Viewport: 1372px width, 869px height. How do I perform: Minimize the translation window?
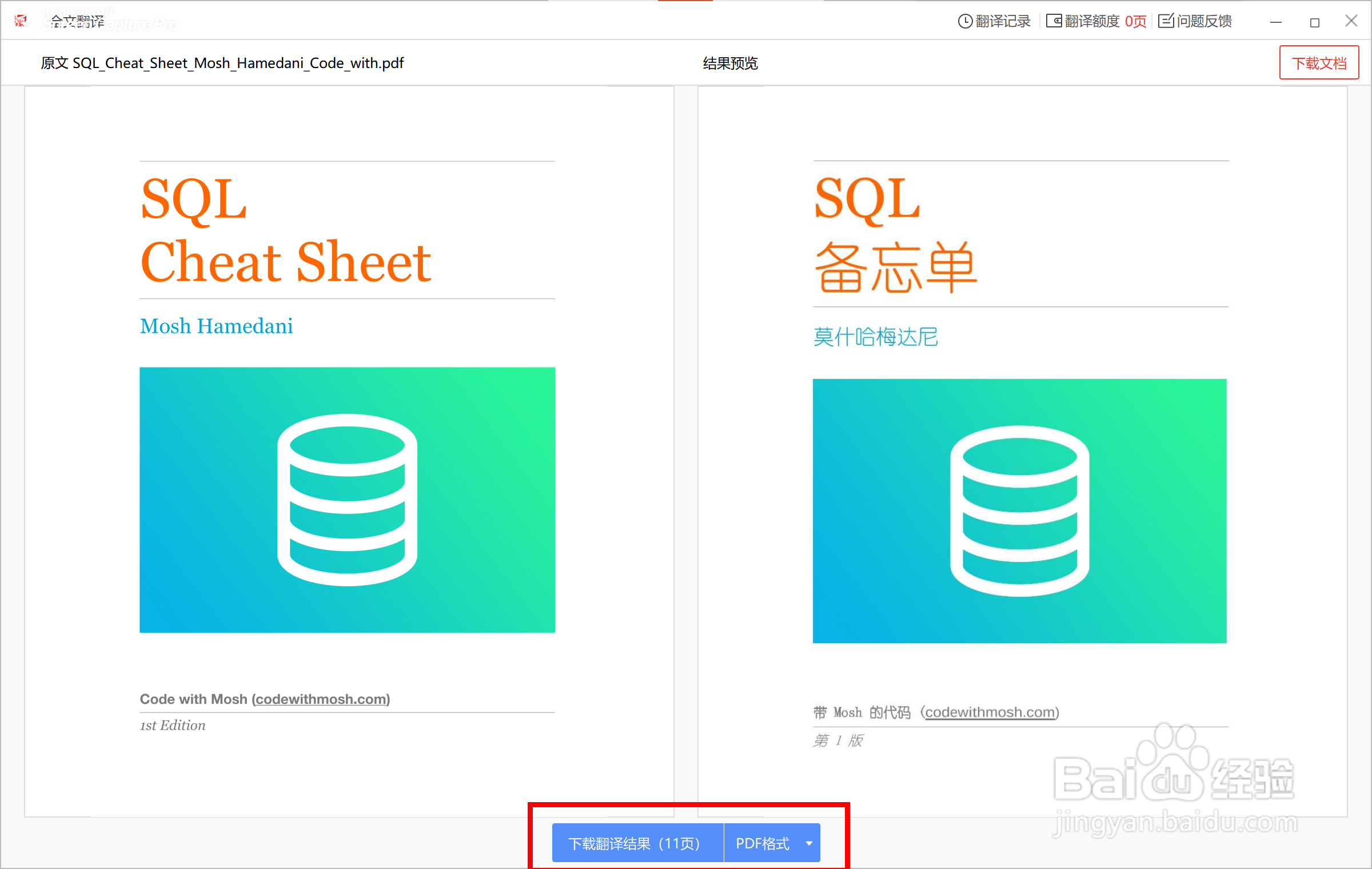[x=1275, y=22]
